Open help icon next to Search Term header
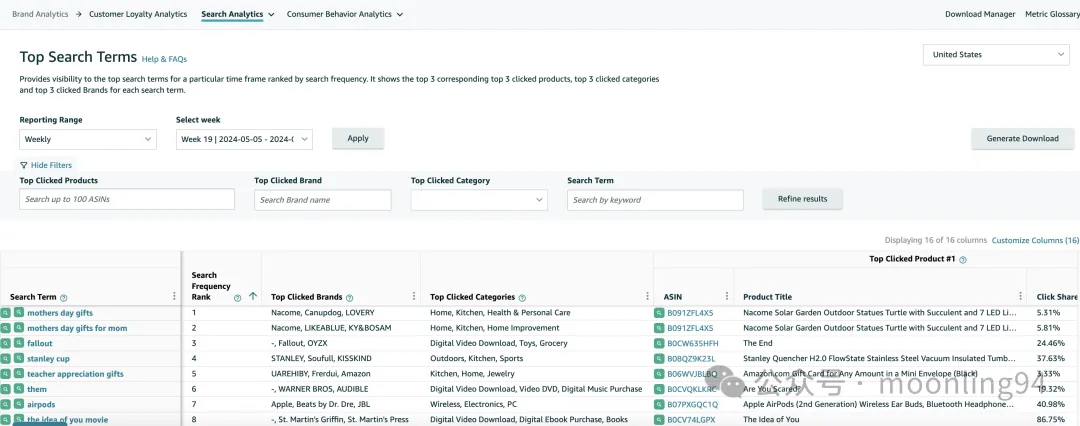Viewport: 1080px width, 426px height. [63, 298]
